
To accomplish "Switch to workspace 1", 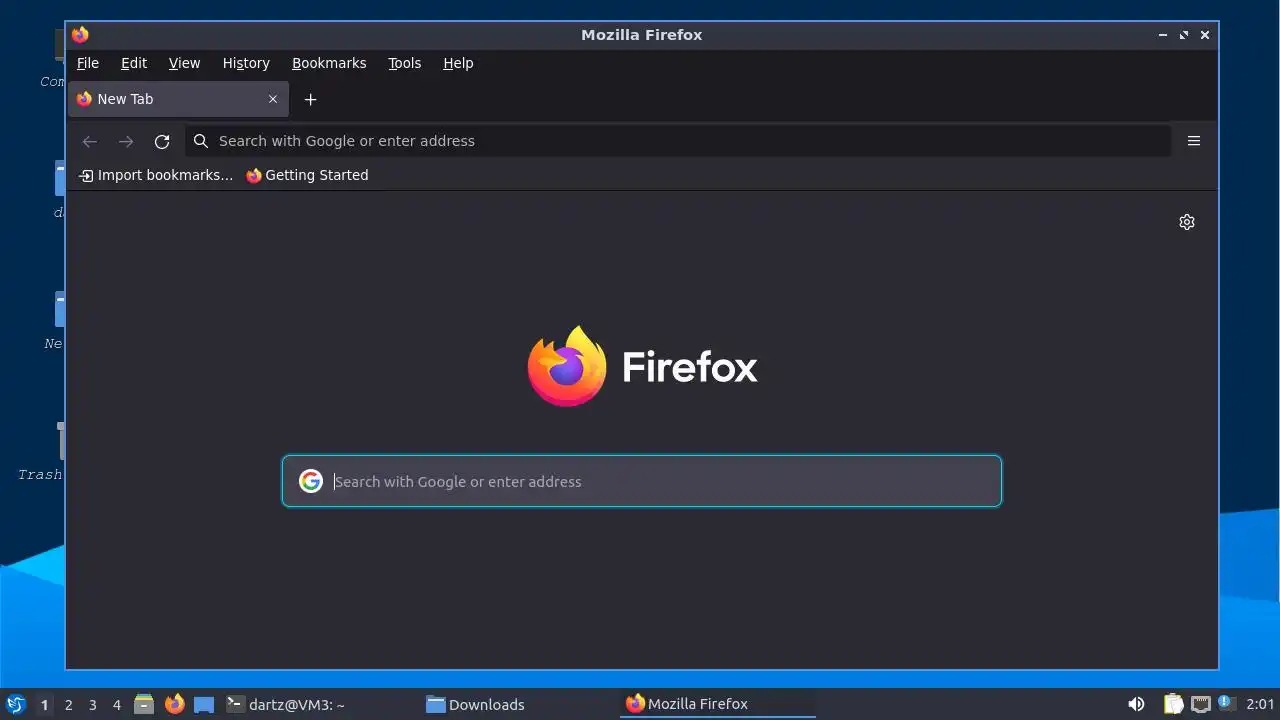I will click(44, 704).
